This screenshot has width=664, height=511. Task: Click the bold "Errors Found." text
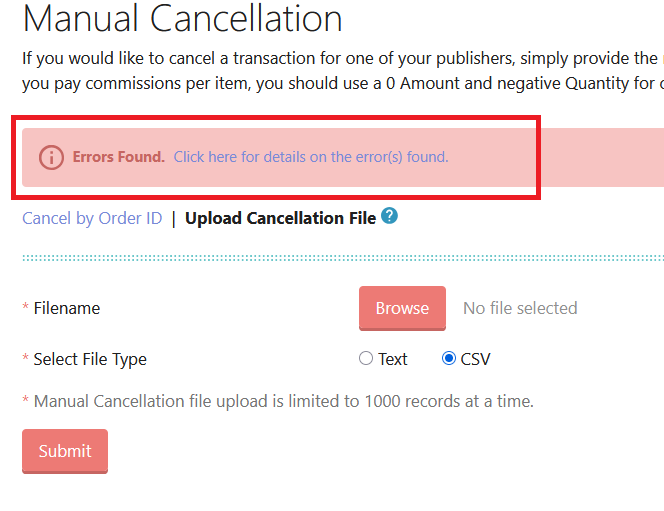click(118, 157)
